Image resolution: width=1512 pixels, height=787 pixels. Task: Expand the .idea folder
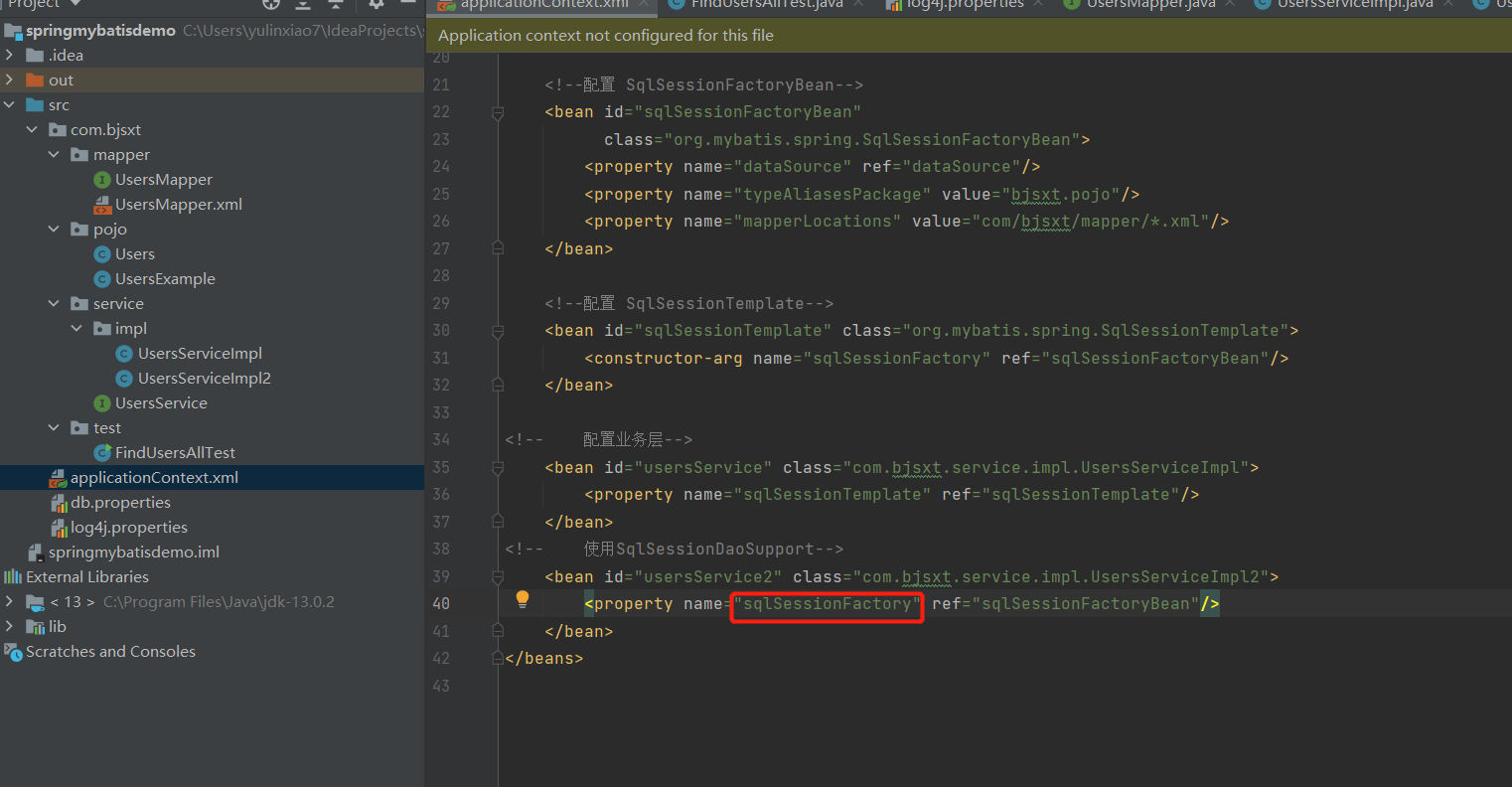click(10, 55)
